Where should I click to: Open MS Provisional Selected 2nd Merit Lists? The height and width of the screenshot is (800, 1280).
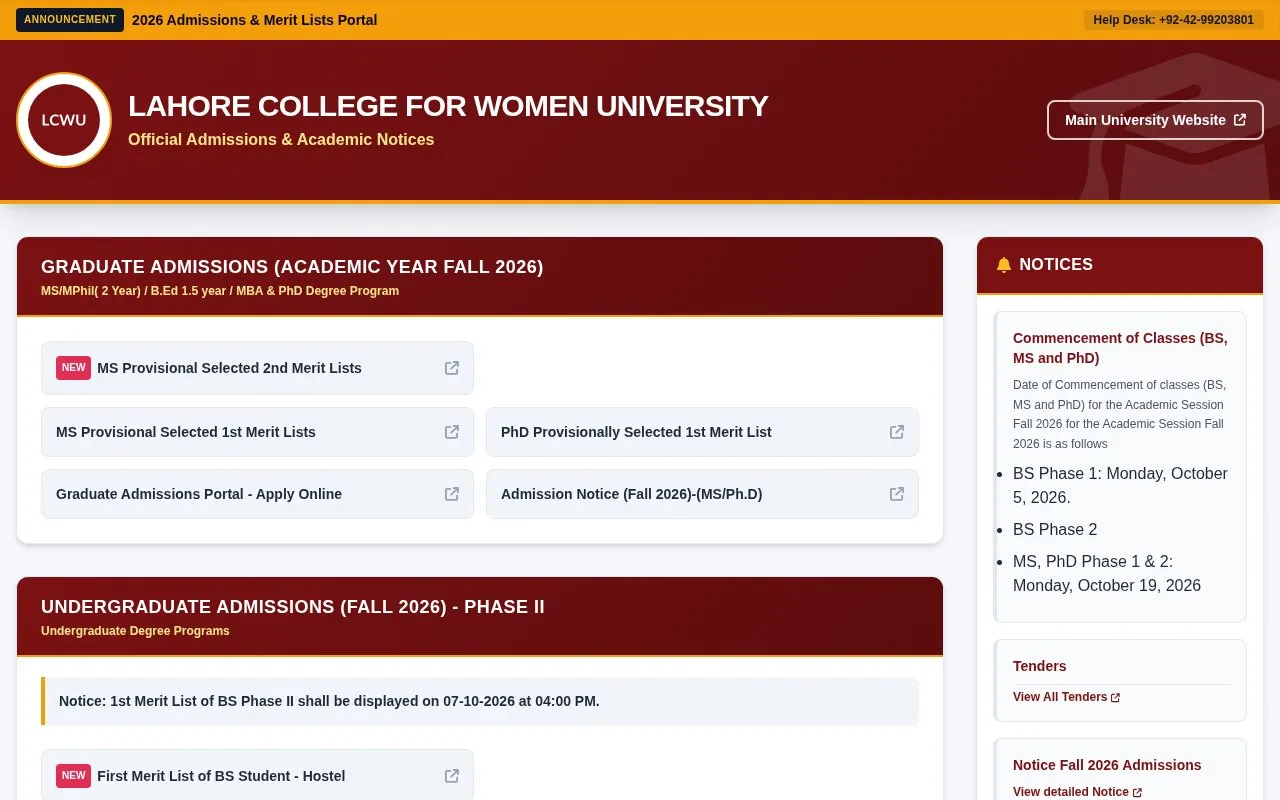257,368
